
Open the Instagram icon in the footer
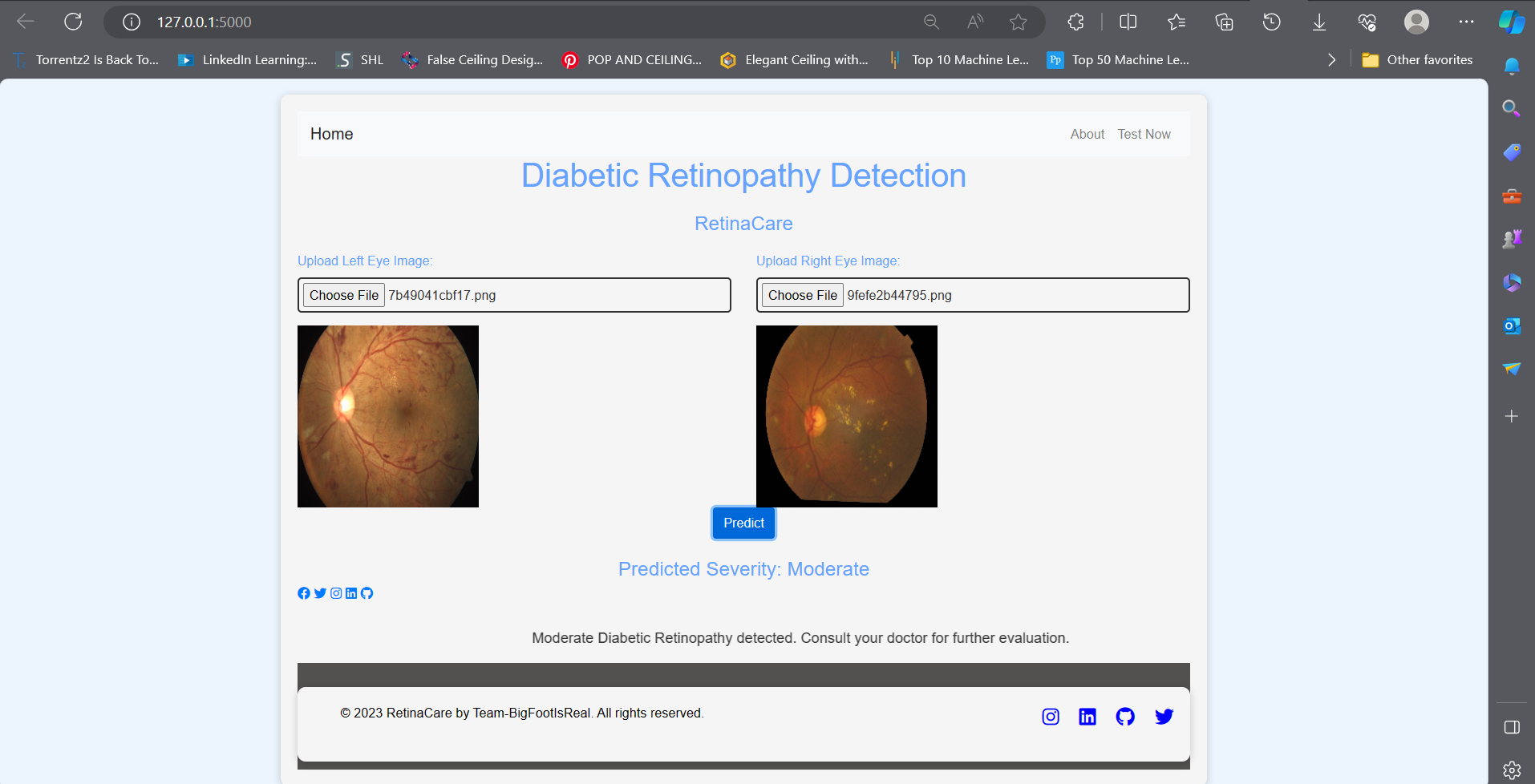(1051, 716)
